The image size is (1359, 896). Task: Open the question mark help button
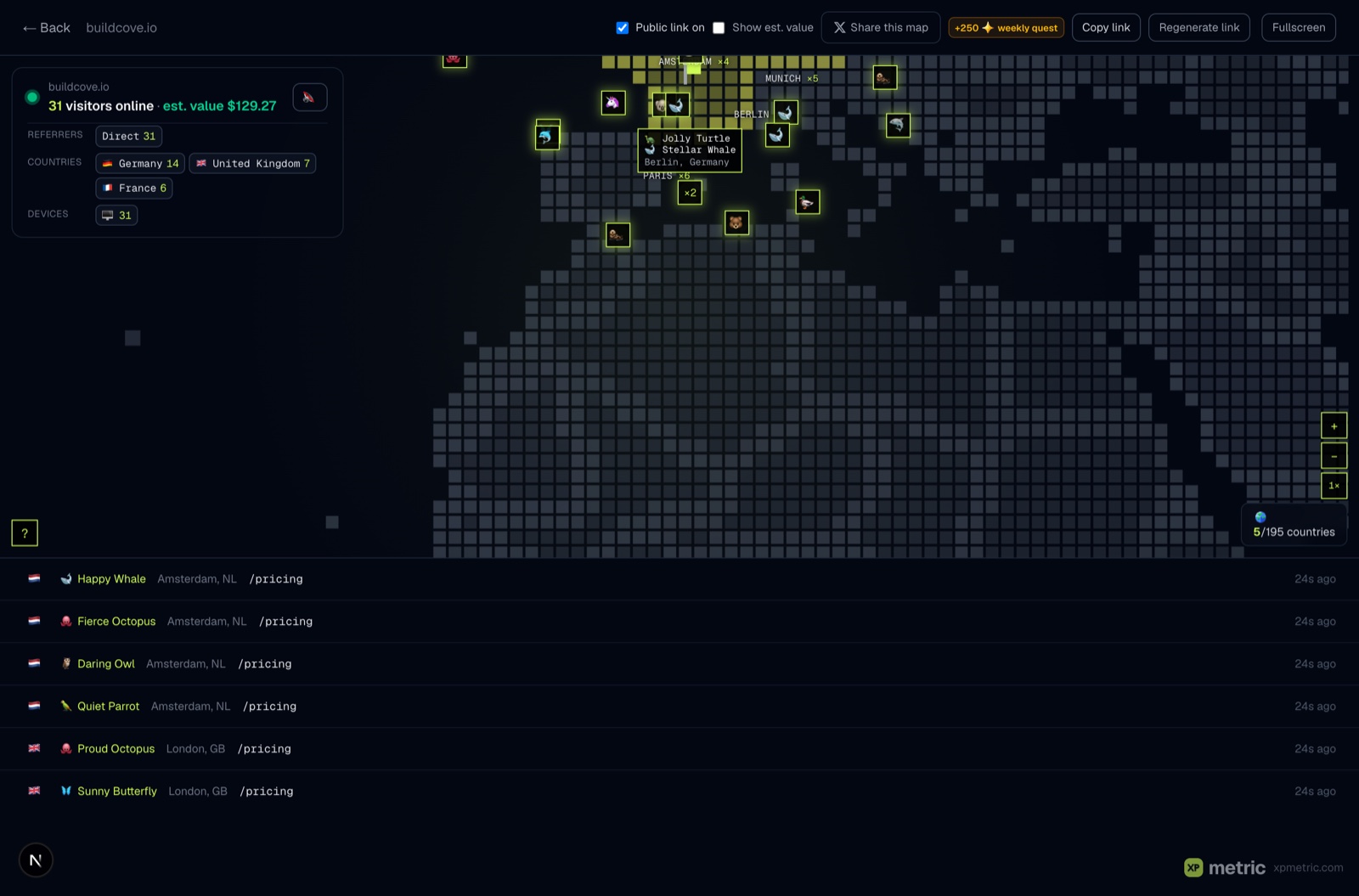pos(25,533)
